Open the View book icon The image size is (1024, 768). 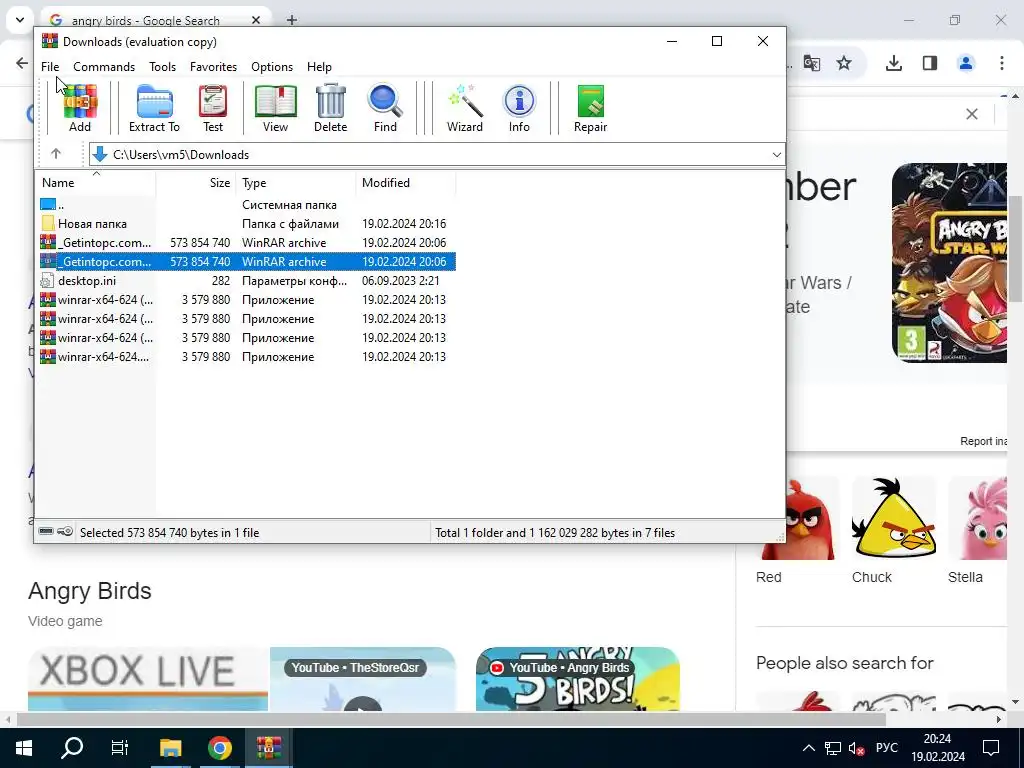(276, 108)
